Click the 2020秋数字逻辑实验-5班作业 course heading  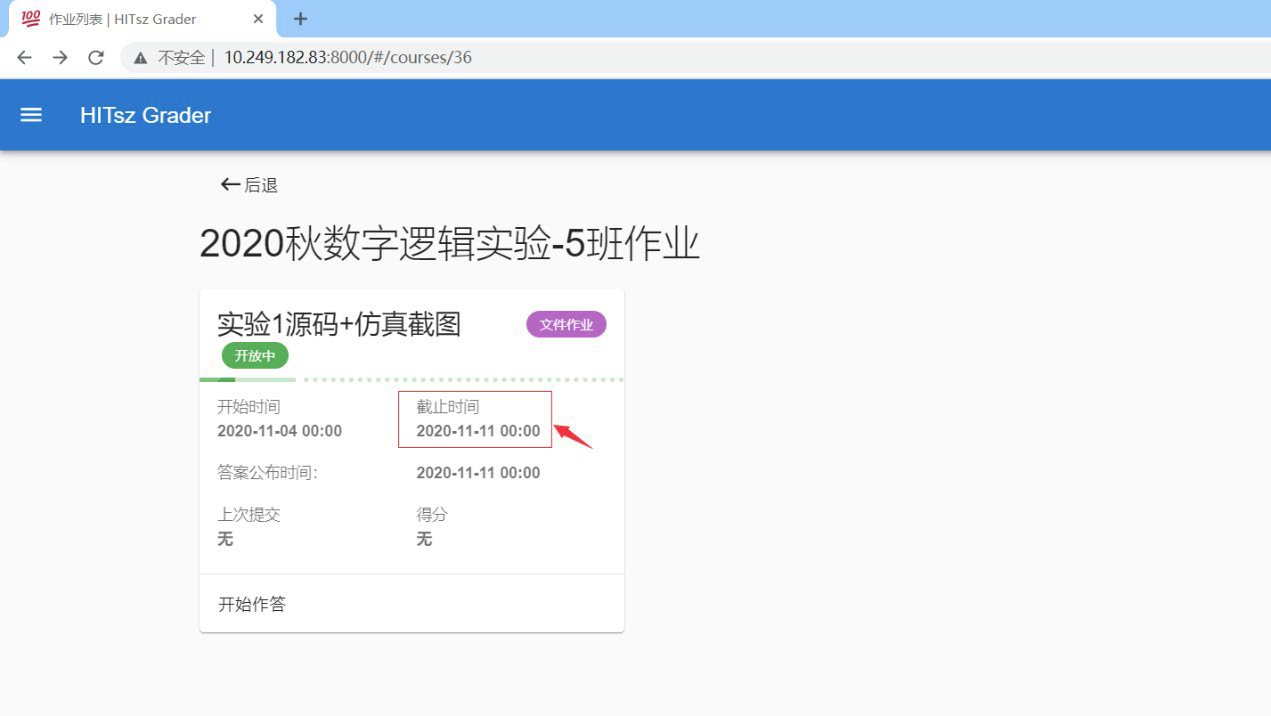click(449, 245)
